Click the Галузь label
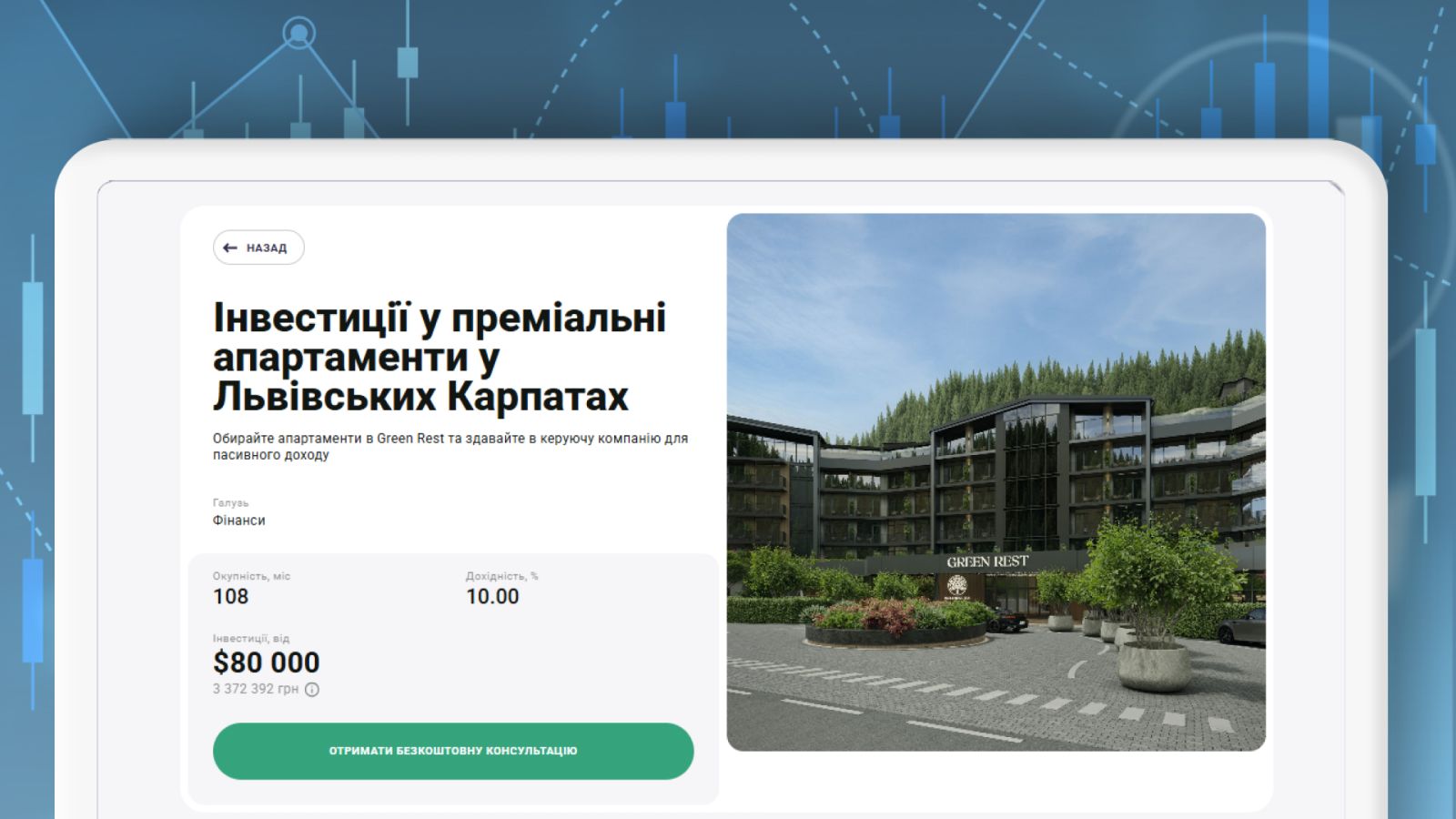1456x819 pixels. pos(230,502)
